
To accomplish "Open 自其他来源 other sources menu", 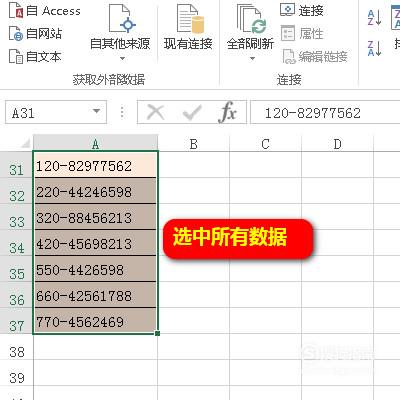I will point(120,32).
